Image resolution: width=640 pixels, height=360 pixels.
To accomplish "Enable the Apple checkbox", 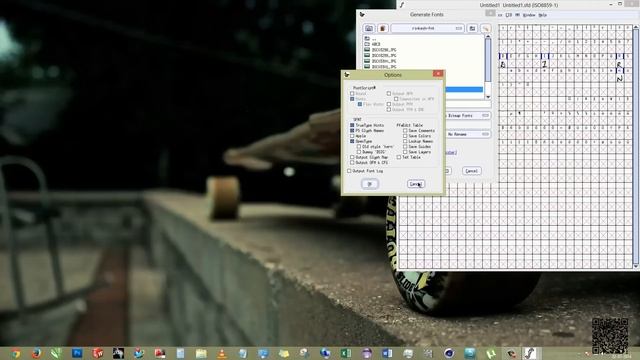I will pyautogui.click(x=352, y=136).
